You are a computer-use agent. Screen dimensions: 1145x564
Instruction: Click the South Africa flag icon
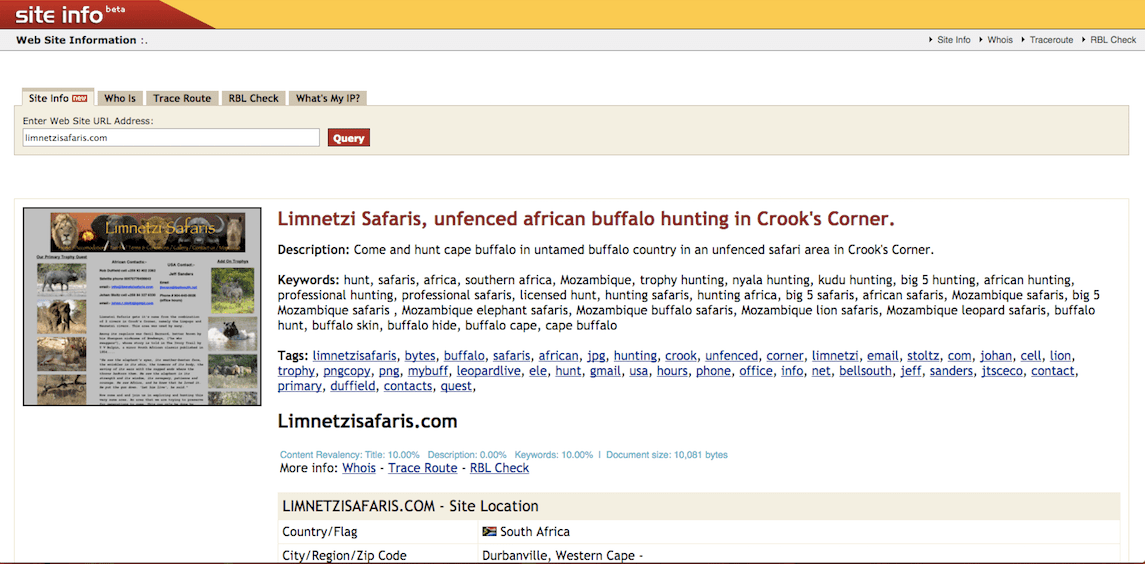coord(489,532)
